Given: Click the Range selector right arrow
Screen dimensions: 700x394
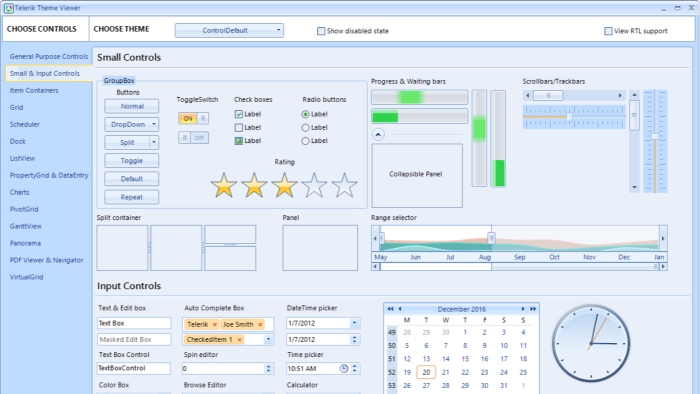Looking at the screenshot, I should (663, 238).
